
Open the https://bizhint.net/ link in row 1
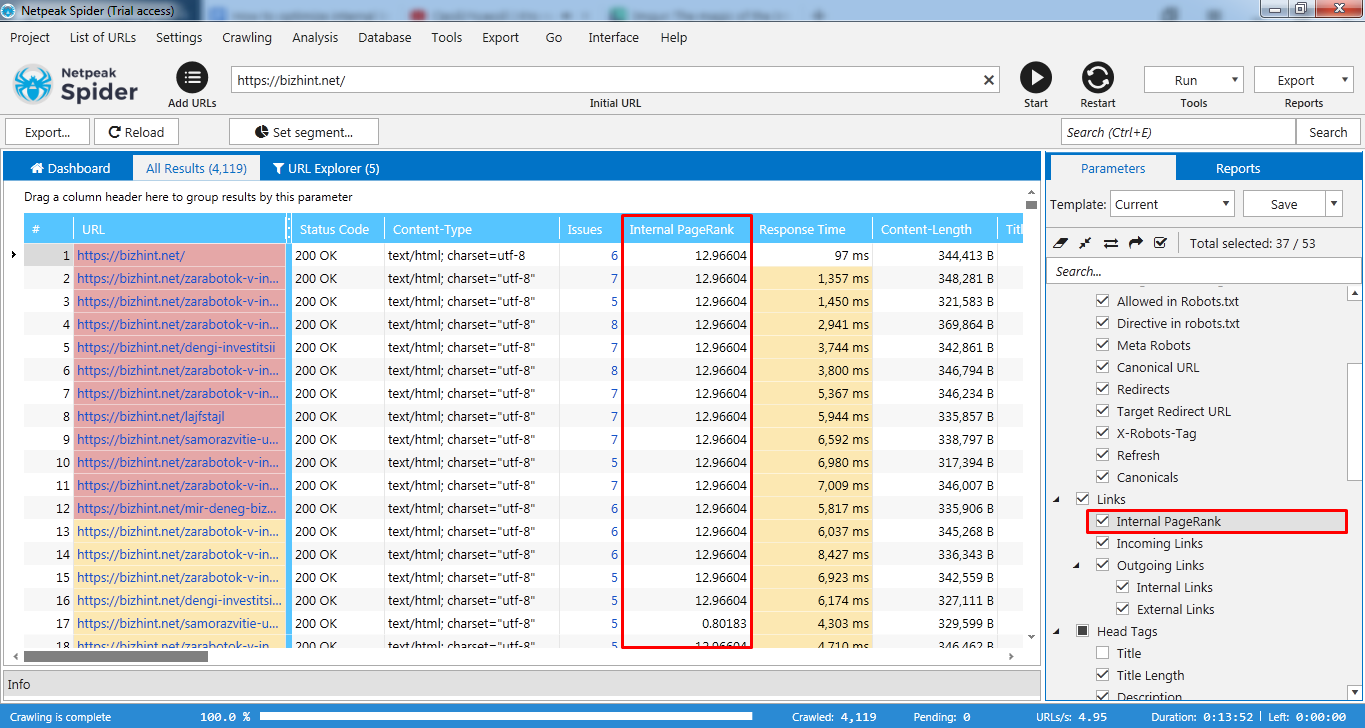(x=131, y=255)
